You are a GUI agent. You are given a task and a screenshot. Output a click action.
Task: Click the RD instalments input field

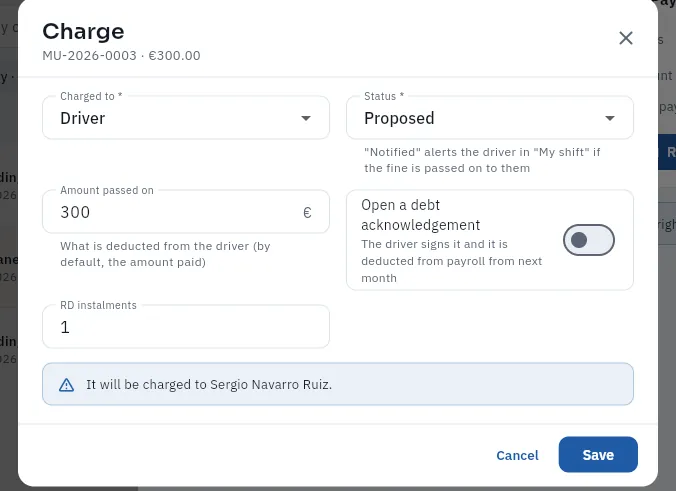pyautogui.click(x=186, y=327)
